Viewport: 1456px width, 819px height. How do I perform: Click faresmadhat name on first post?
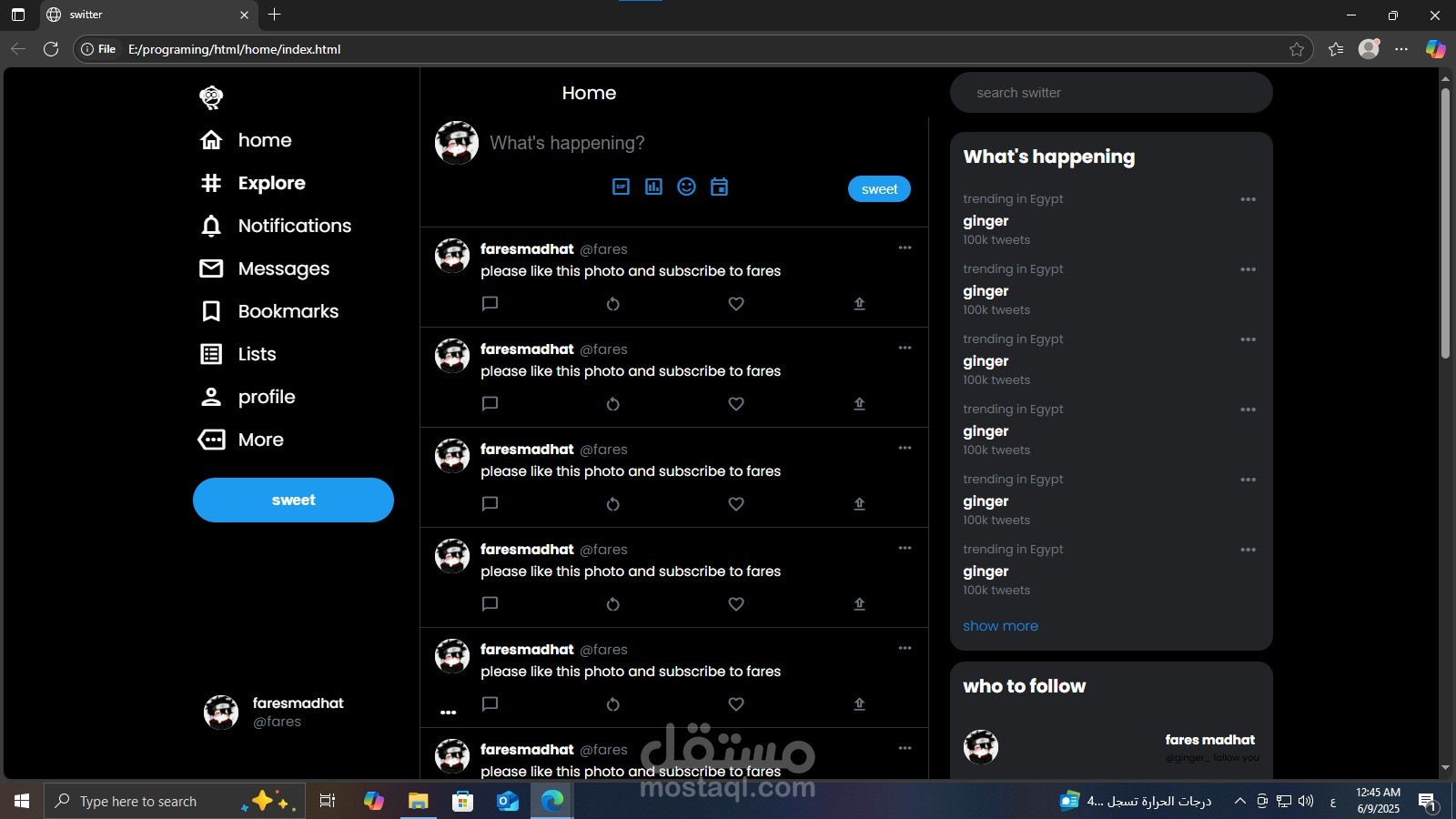[527, 249]
